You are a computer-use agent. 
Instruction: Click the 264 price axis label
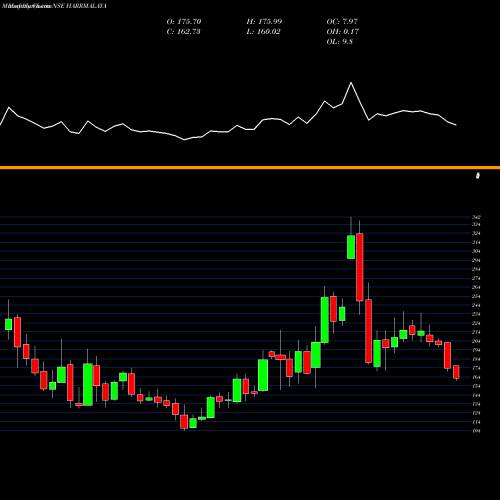coord(476,287)
